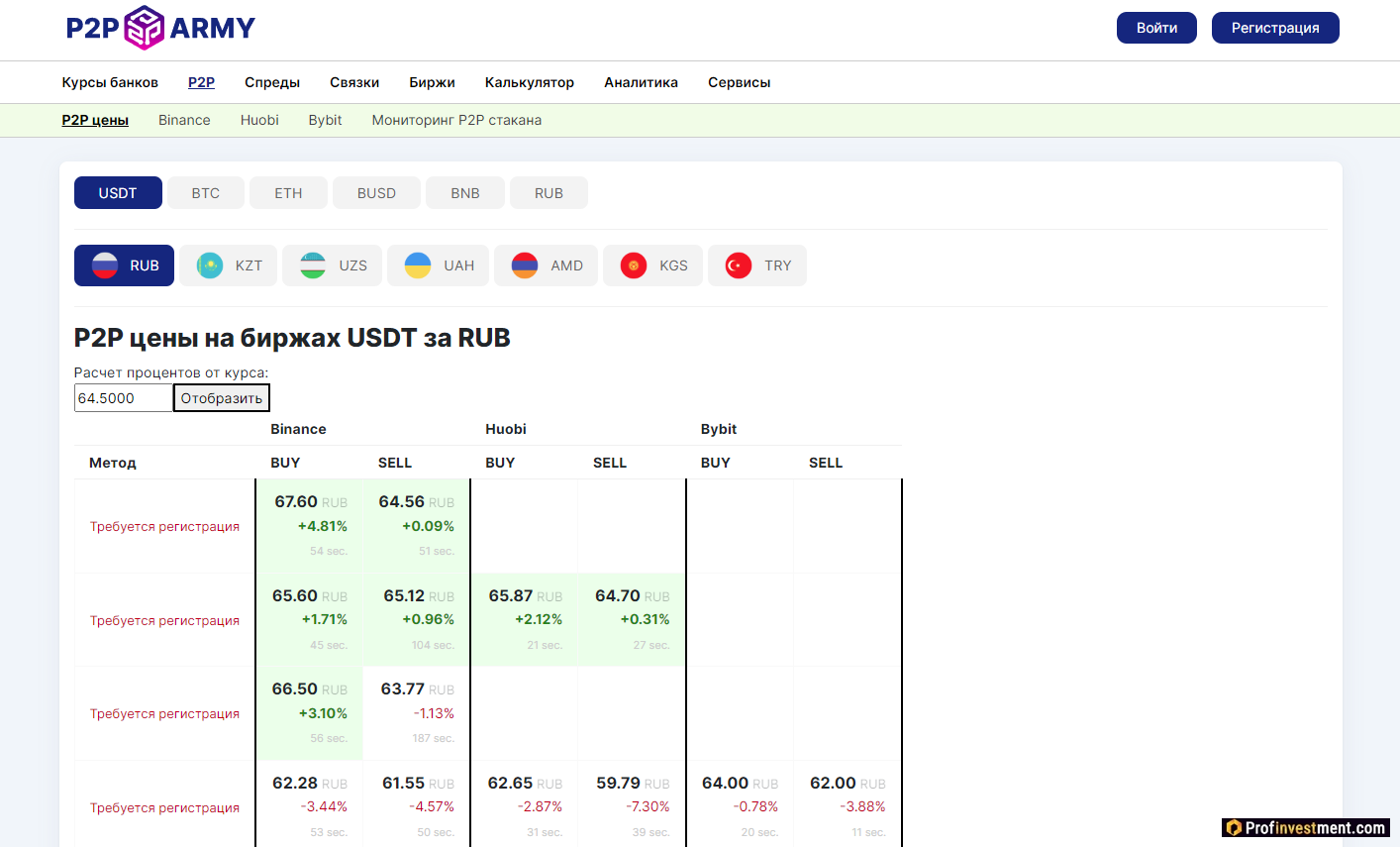Select AMD currency button
Viewport: 1400px width, 847px height.
click(546, 265)
